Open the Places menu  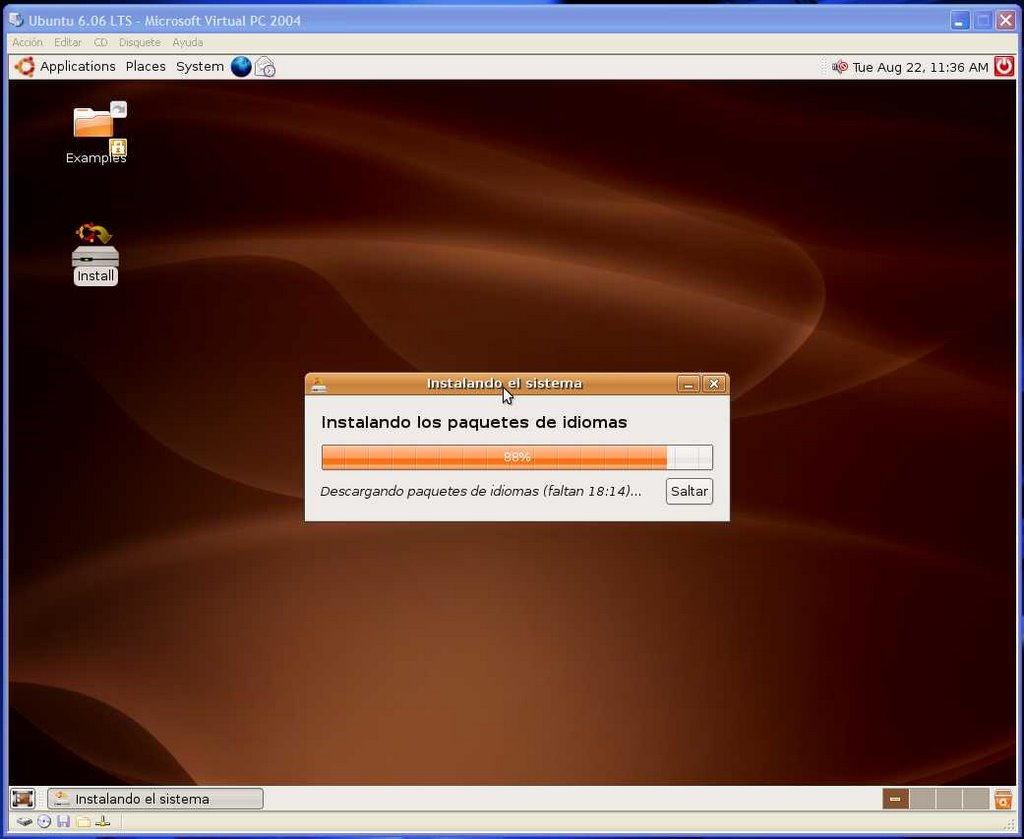[146, 67]
